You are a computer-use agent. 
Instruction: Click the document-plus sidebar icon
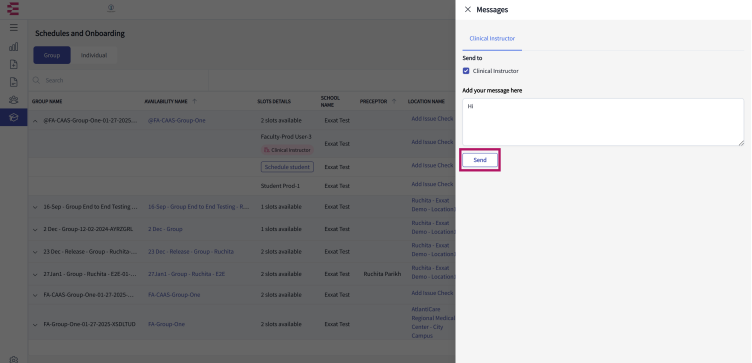[13, 64]
